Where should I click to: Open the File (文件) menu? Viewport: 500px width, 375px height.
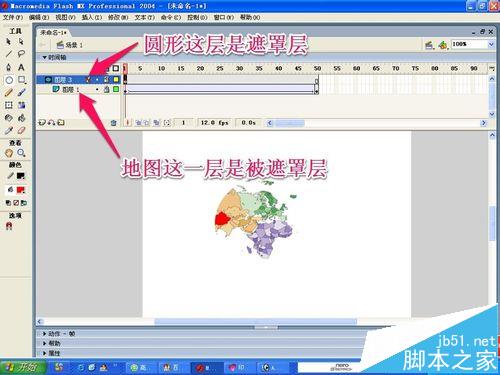pyautogui.click(x=13, y=17)
